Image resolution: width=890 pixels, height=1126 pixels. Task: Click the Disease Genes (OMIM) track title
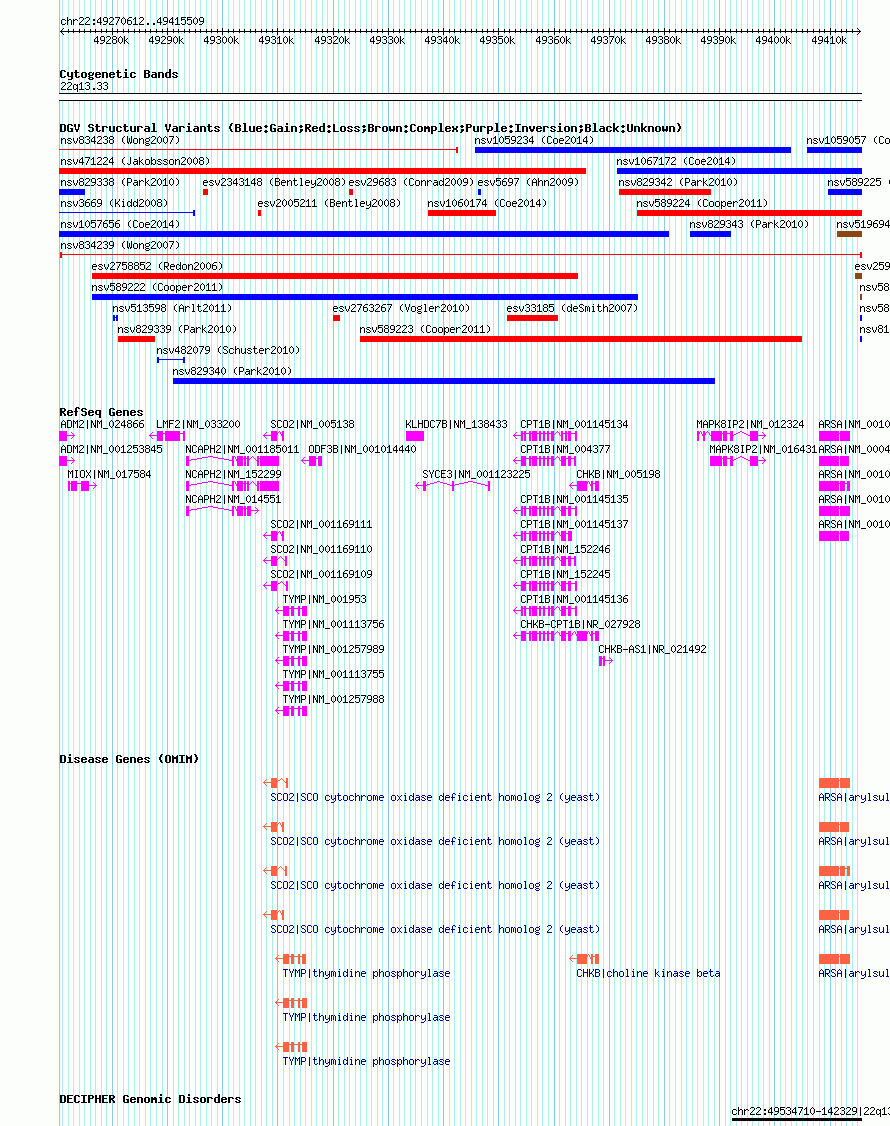click(129, 759)
